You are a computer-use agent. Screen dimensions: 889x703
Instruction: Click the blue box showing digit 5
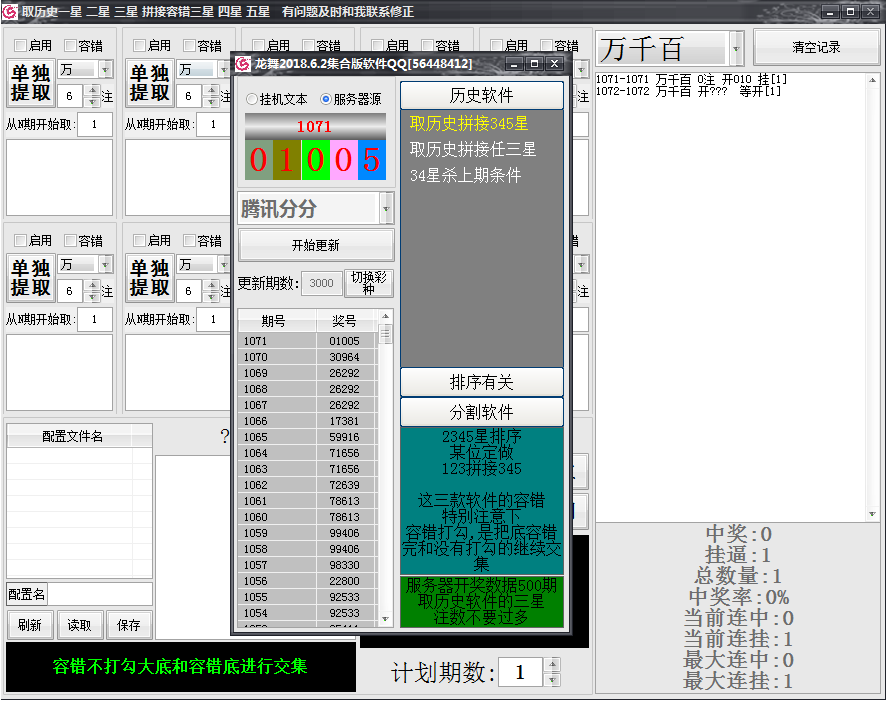(371, 160)
